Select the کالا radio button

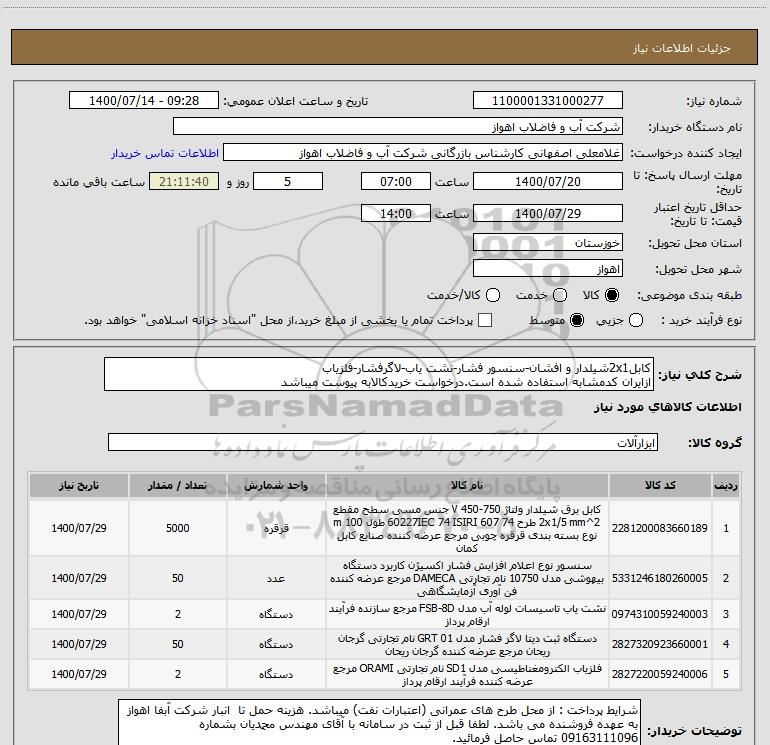612,295
